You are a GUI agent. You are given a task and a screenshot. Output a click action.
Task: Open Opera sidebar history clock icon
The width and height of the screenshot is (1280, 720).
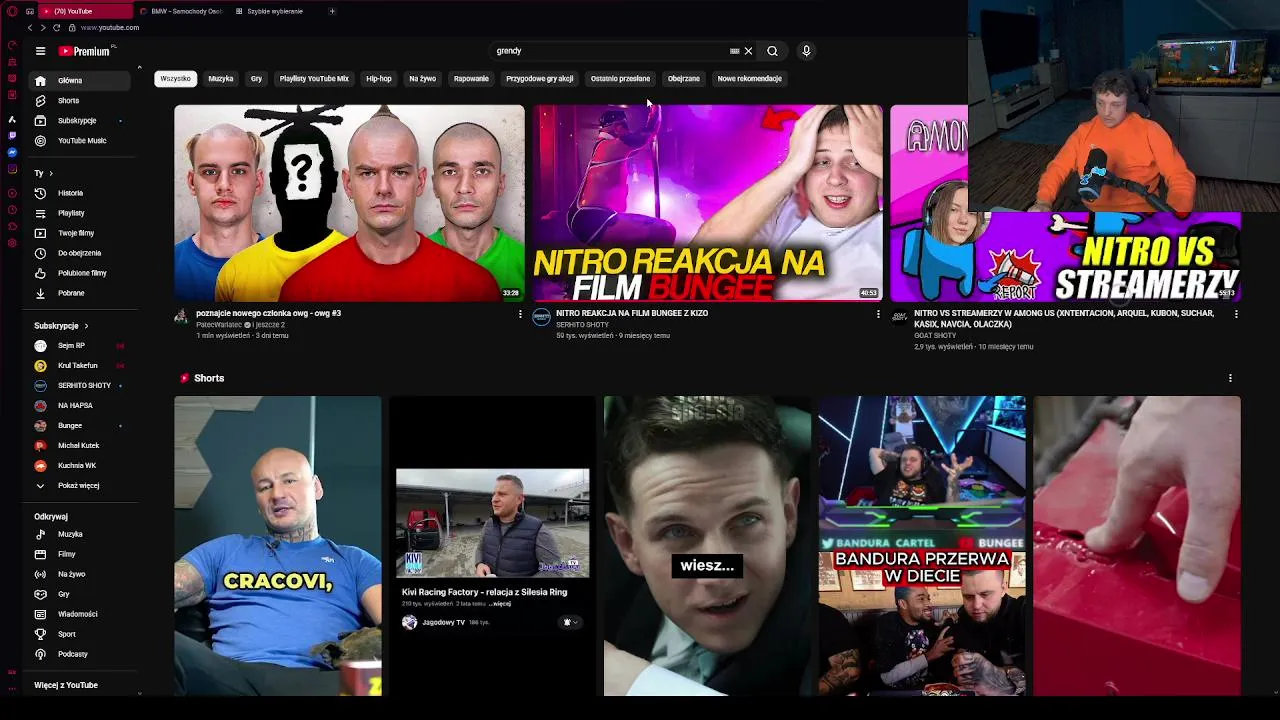(x=12, y=209)
